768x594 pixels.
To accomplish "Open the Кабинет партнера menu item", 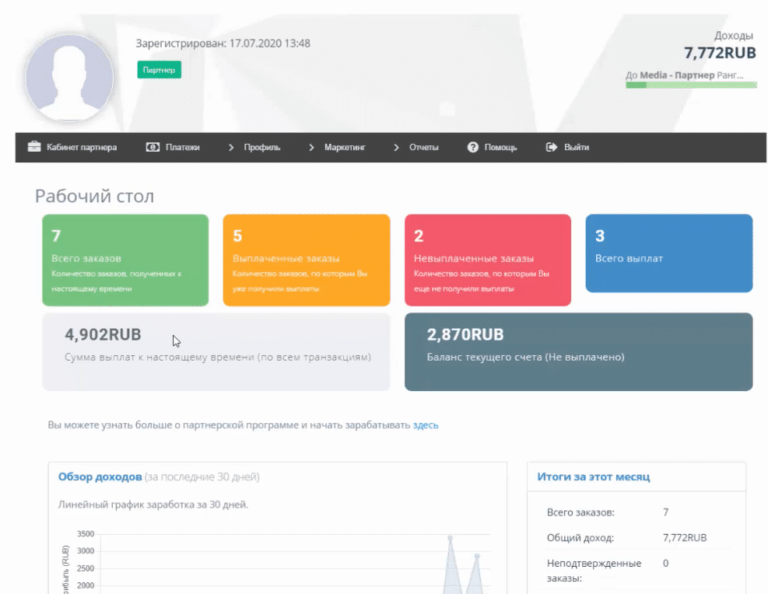I will pos(81,147).
